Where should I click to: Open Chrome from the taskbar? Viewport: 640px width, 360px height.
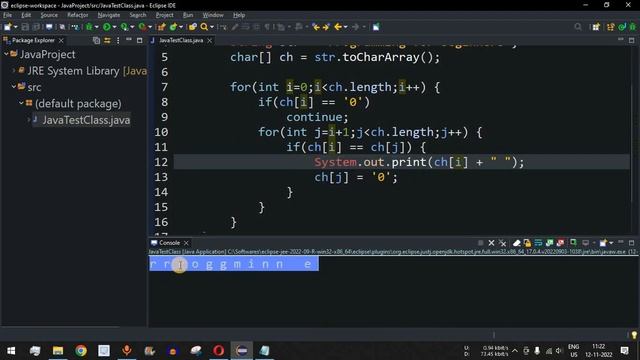(x=81, y=351)
